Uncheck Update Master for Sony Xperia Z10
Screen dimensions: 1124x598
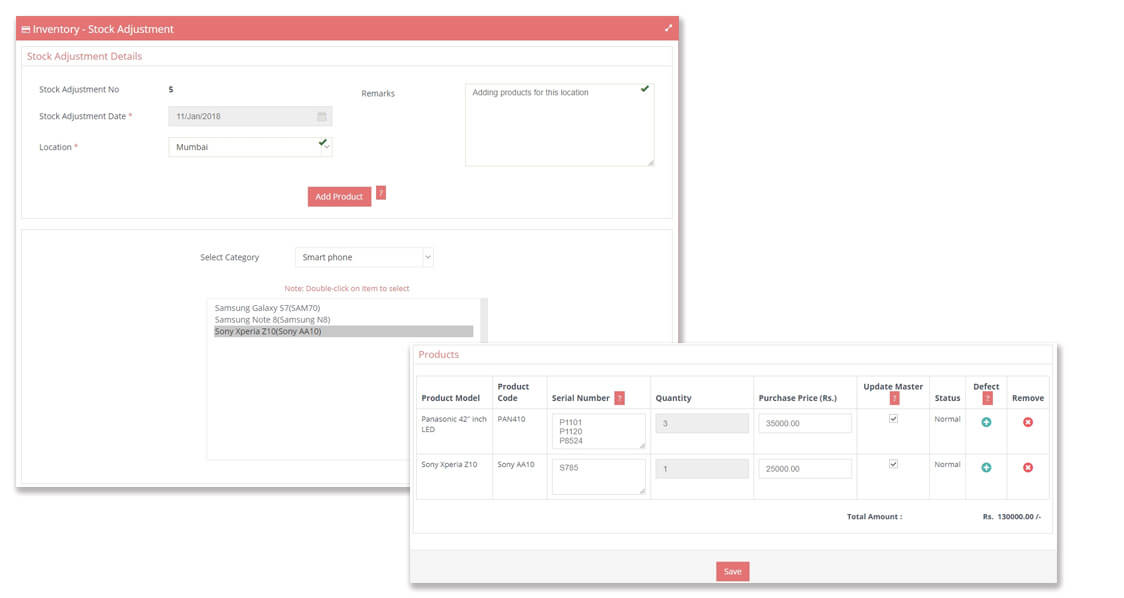(893, 466)
